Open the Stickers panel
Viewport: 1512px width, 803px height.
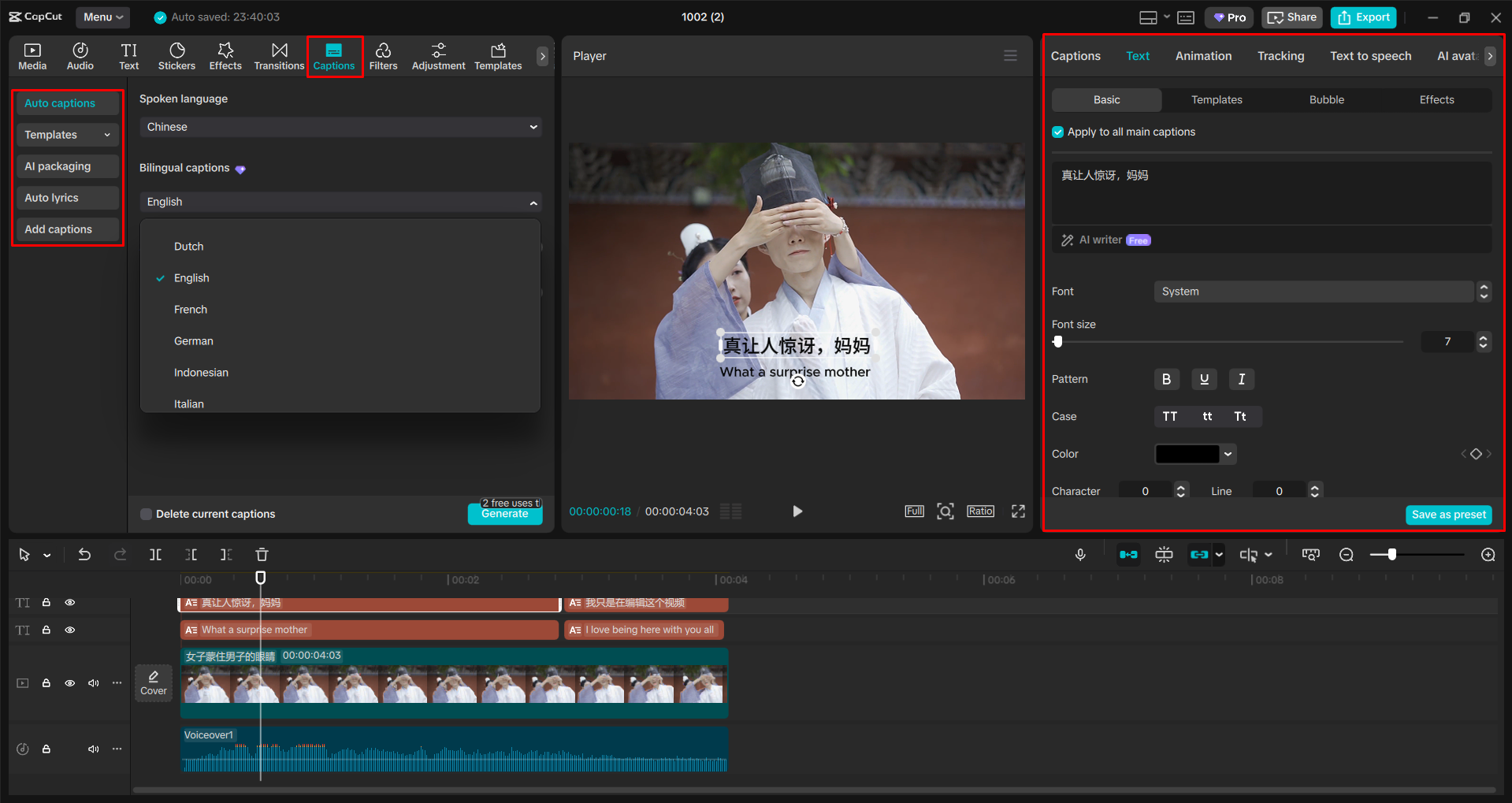pos(176,55)
